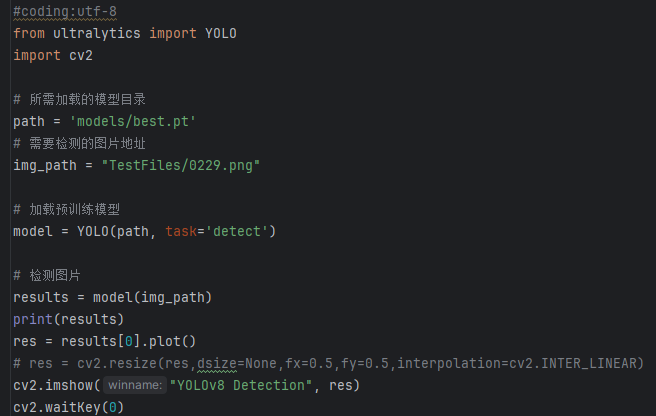Click the model(img_path) call
This screenshot has height=416, width=656.
coord(152,297)
